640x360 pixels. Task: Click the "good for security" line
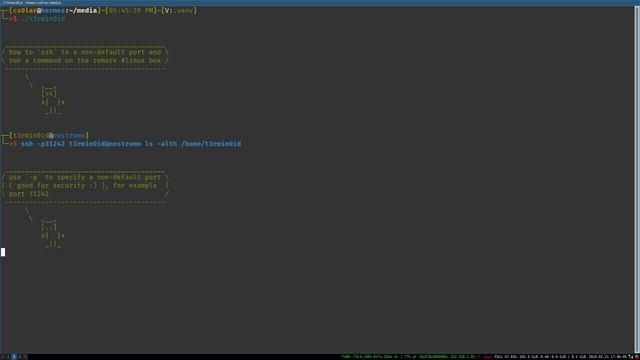coord(83,186)
